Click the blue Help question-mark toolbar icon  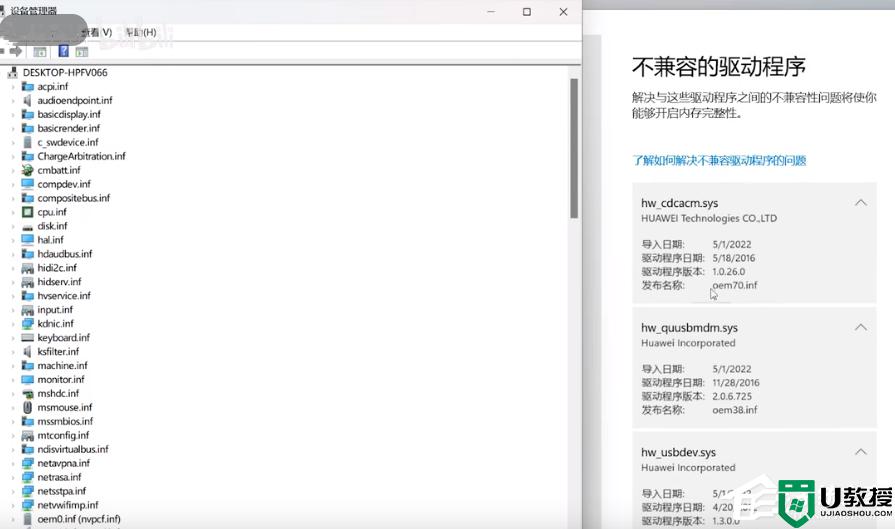(64, 51)
